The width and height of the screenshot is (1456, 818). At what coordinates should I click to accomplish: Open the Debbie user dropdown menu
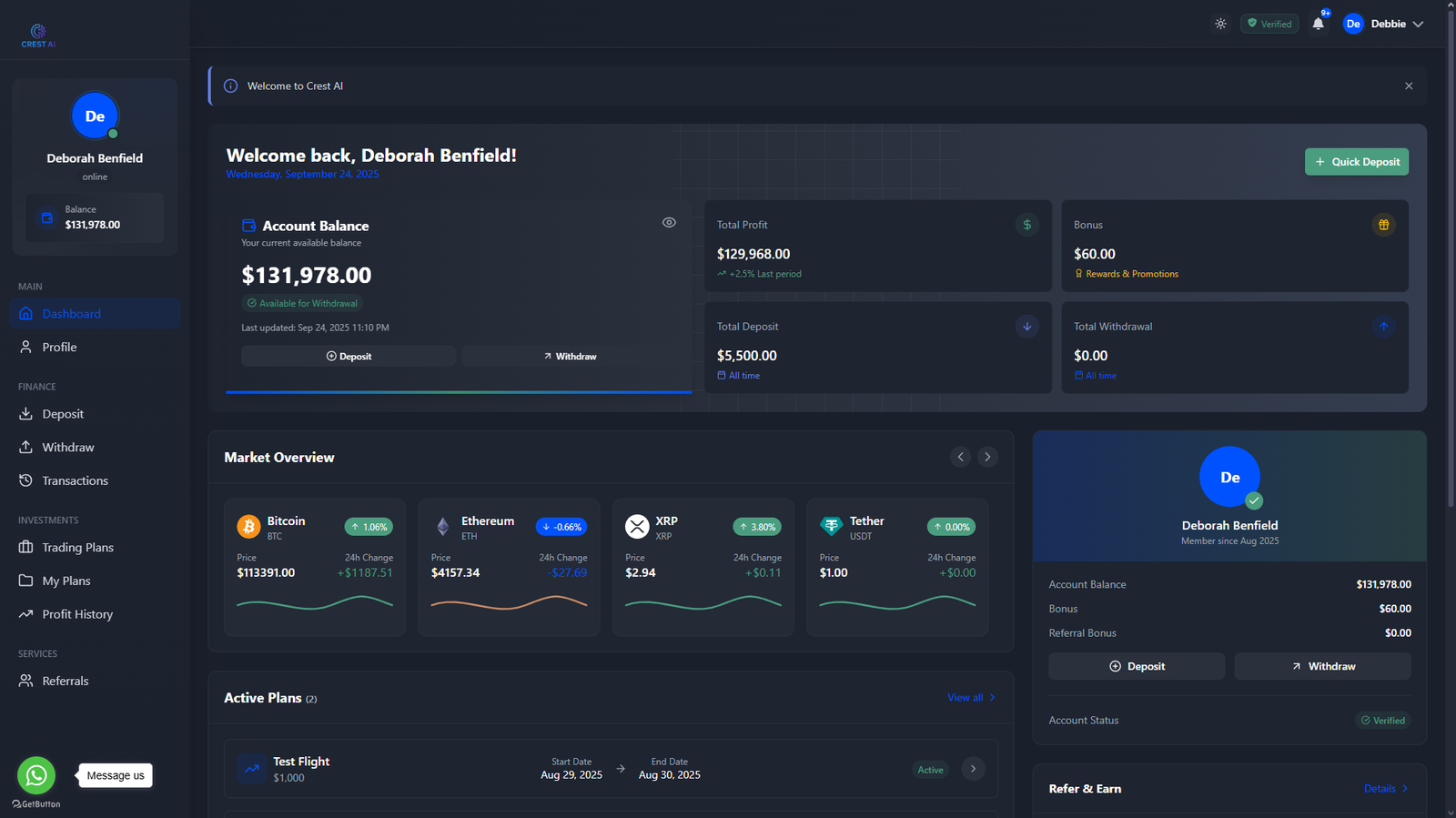click(1383, 25)
